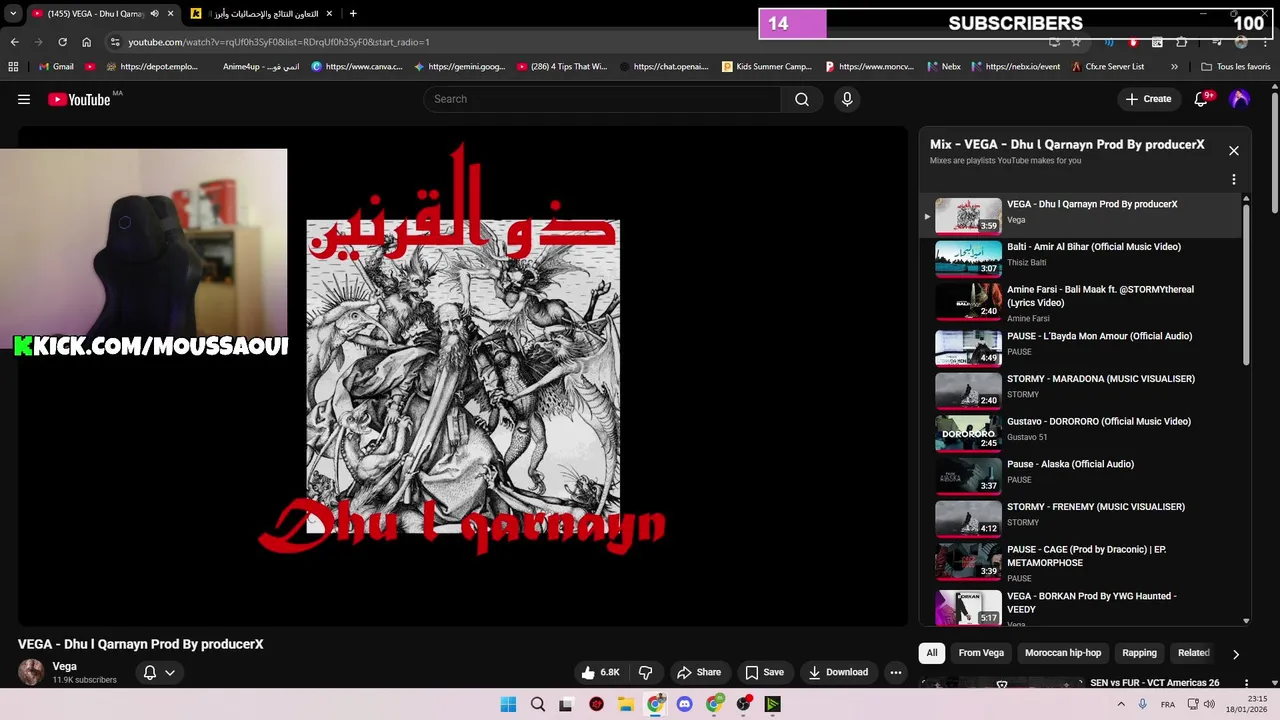The image size is (1280, 720).
Task: Open the Mix playlist three-dot options
Action: click(x=1234, y=179)
